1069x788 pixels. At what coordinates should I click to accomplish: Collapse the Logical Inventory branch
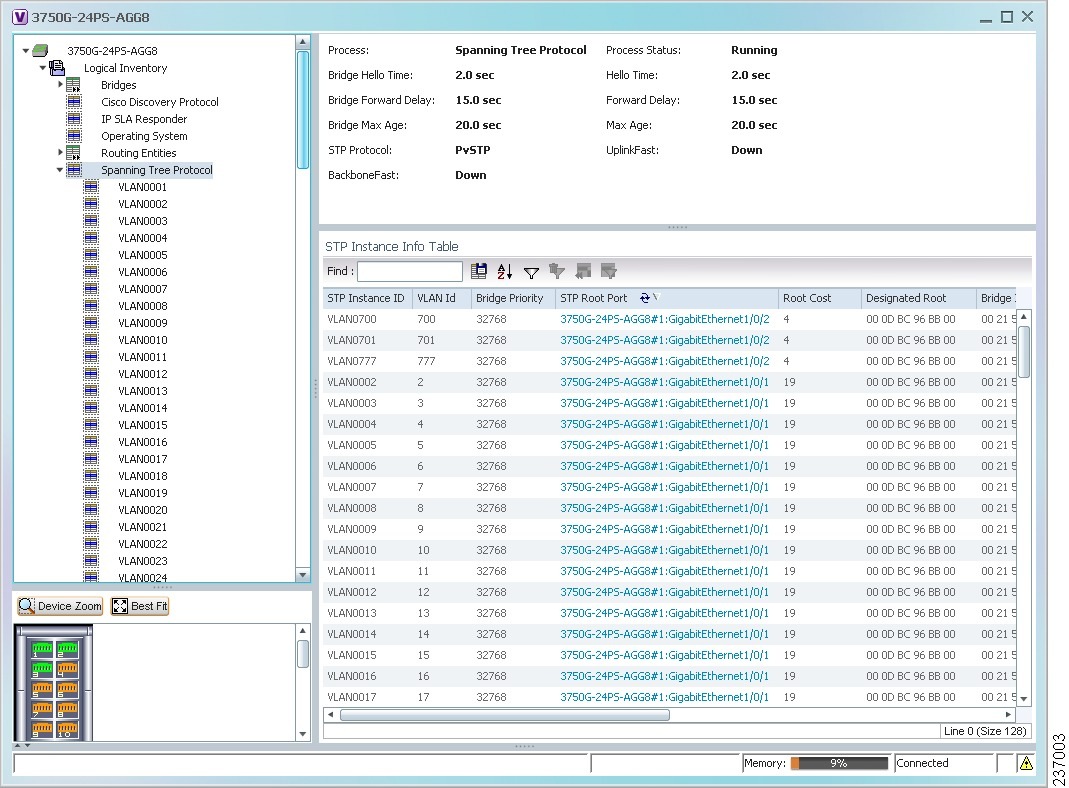(43, 68)
